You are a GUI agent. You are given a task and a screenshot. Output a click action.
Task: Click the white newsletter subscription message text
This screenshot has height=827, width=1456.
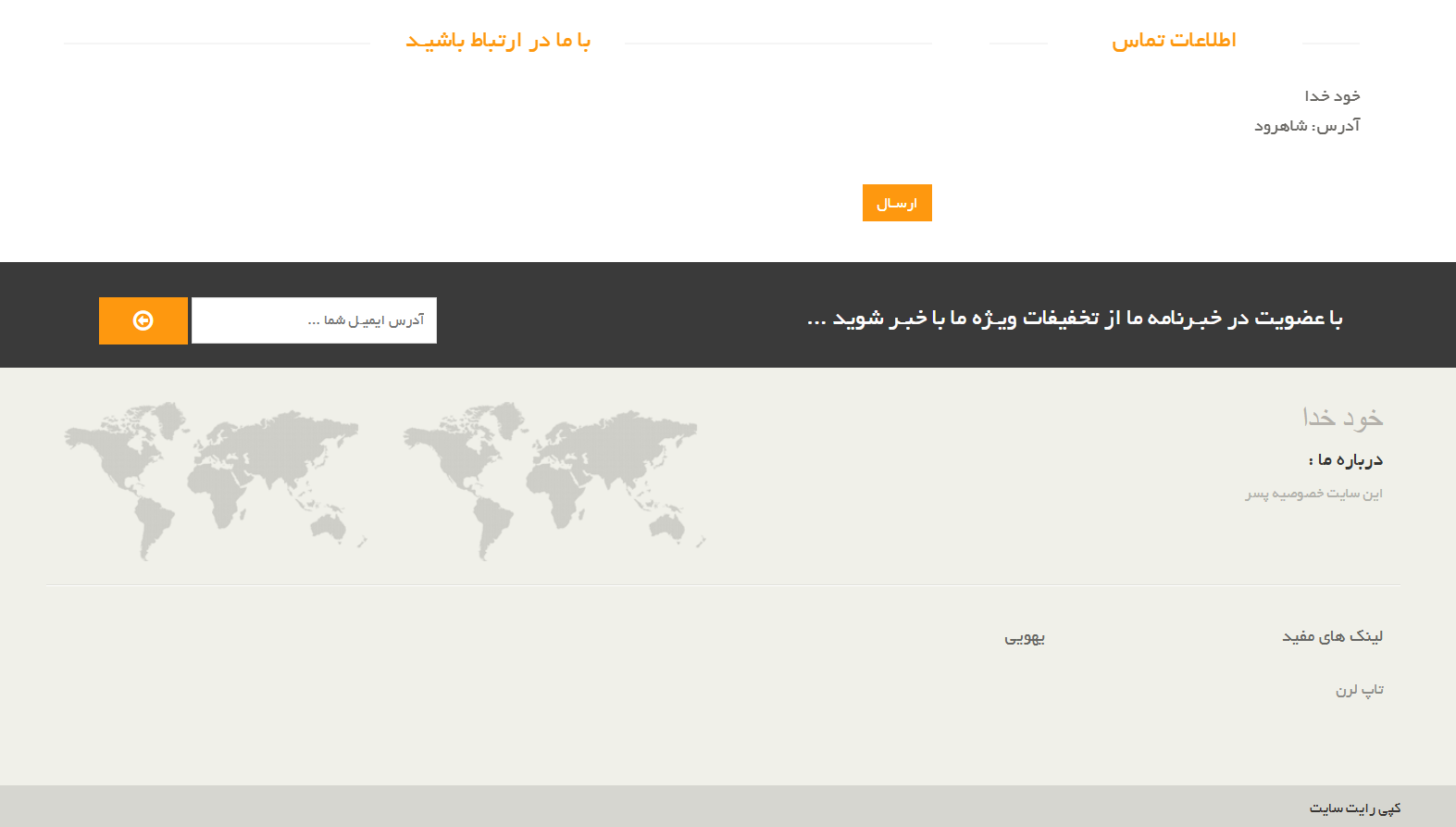(1074, 319)
